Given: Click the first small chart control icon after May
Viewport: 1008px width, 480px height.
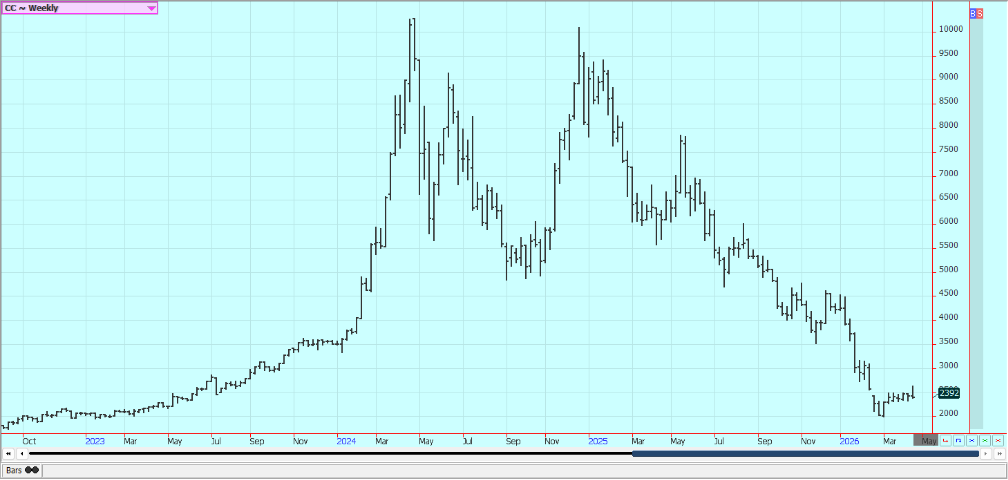Looking at the screenshot, I should (946, 440).
